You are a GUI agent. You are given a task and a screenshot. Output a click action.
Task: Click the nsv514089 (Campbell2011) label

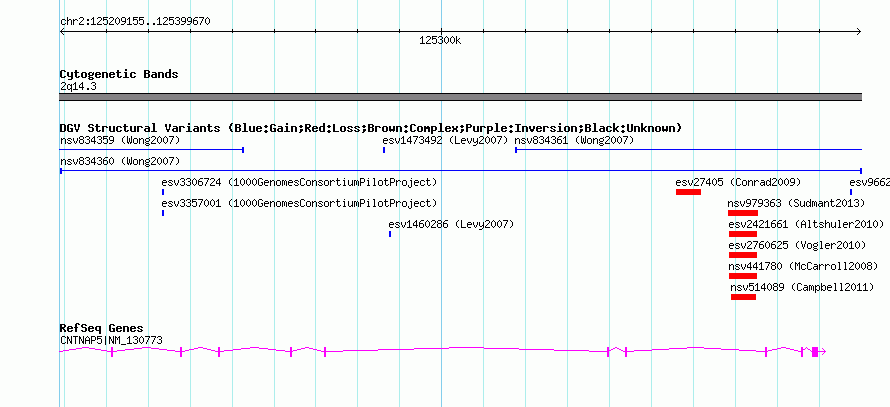(802, 287)
